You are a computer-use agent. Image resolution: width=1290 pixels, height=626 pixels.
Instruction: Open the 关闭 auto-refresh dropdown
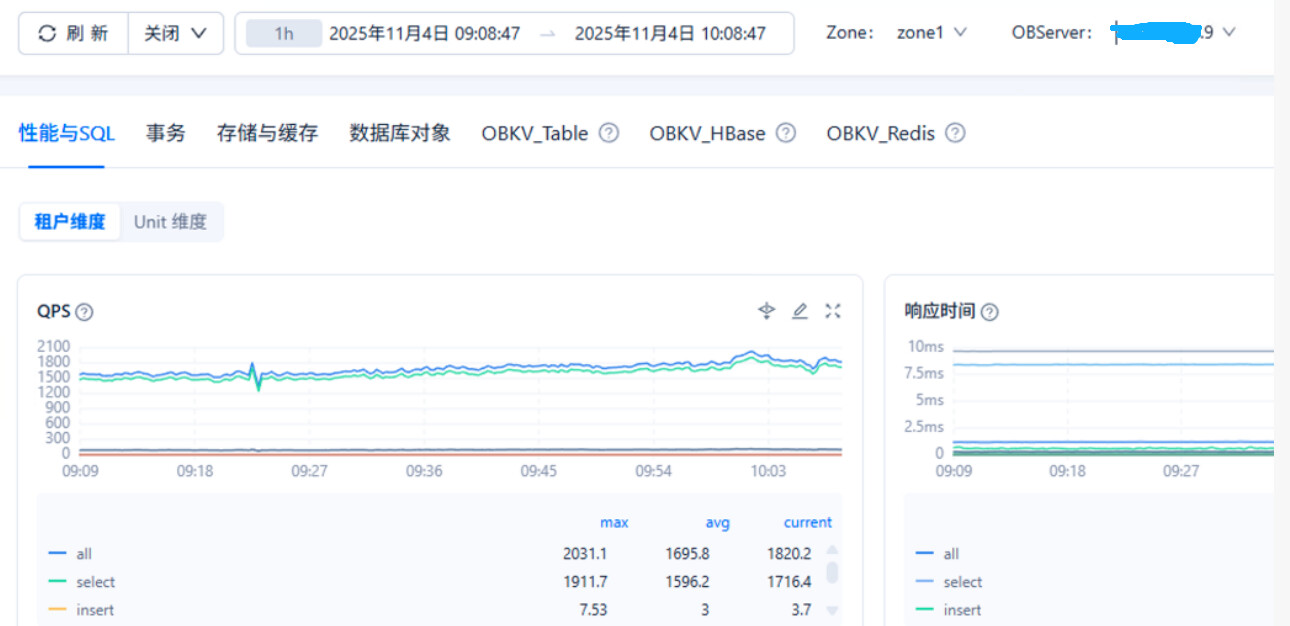click(x=175, y=33)
